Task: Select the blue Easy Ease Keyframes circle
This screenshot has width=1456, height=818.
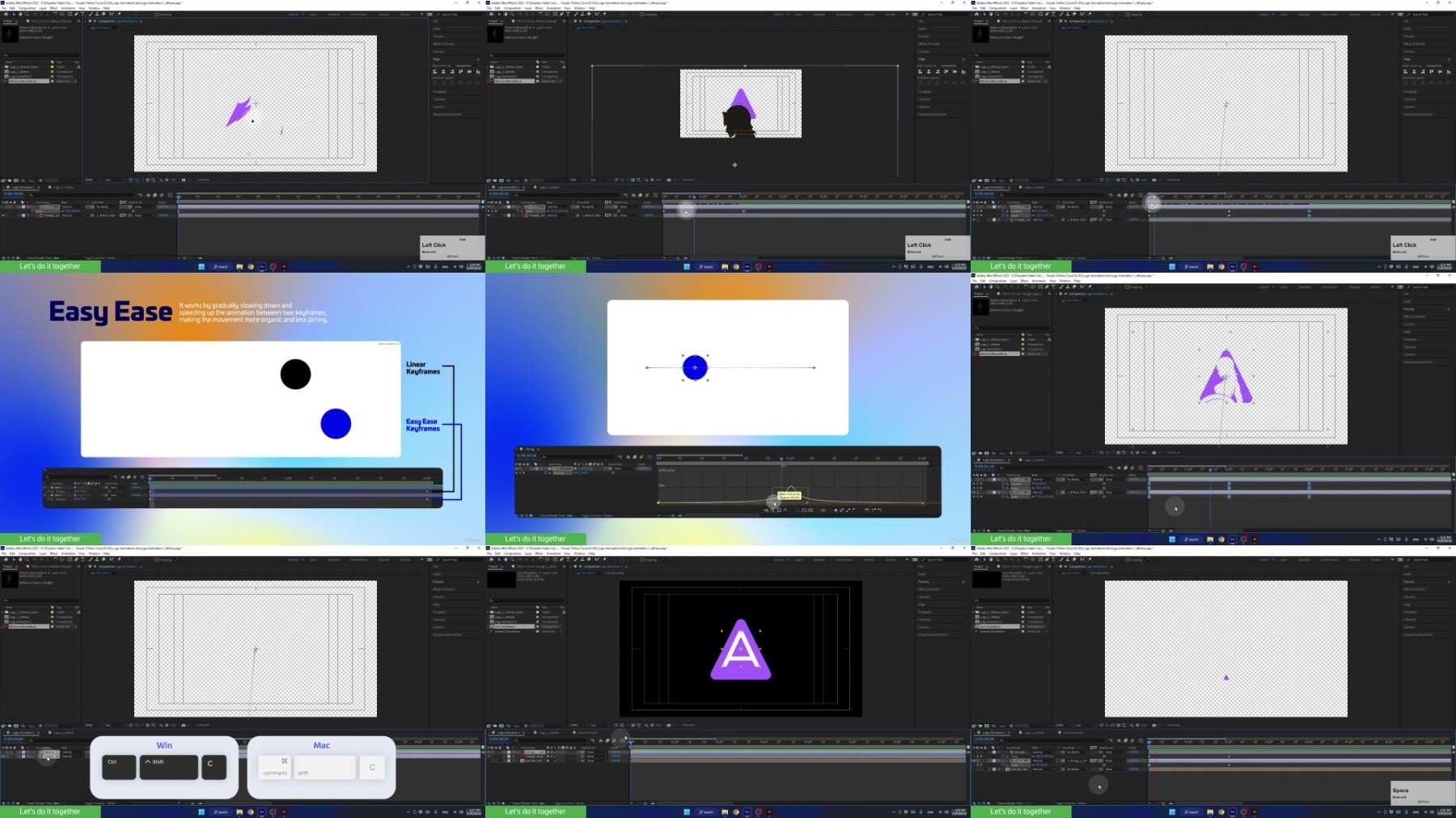Action: coord(336,423)
